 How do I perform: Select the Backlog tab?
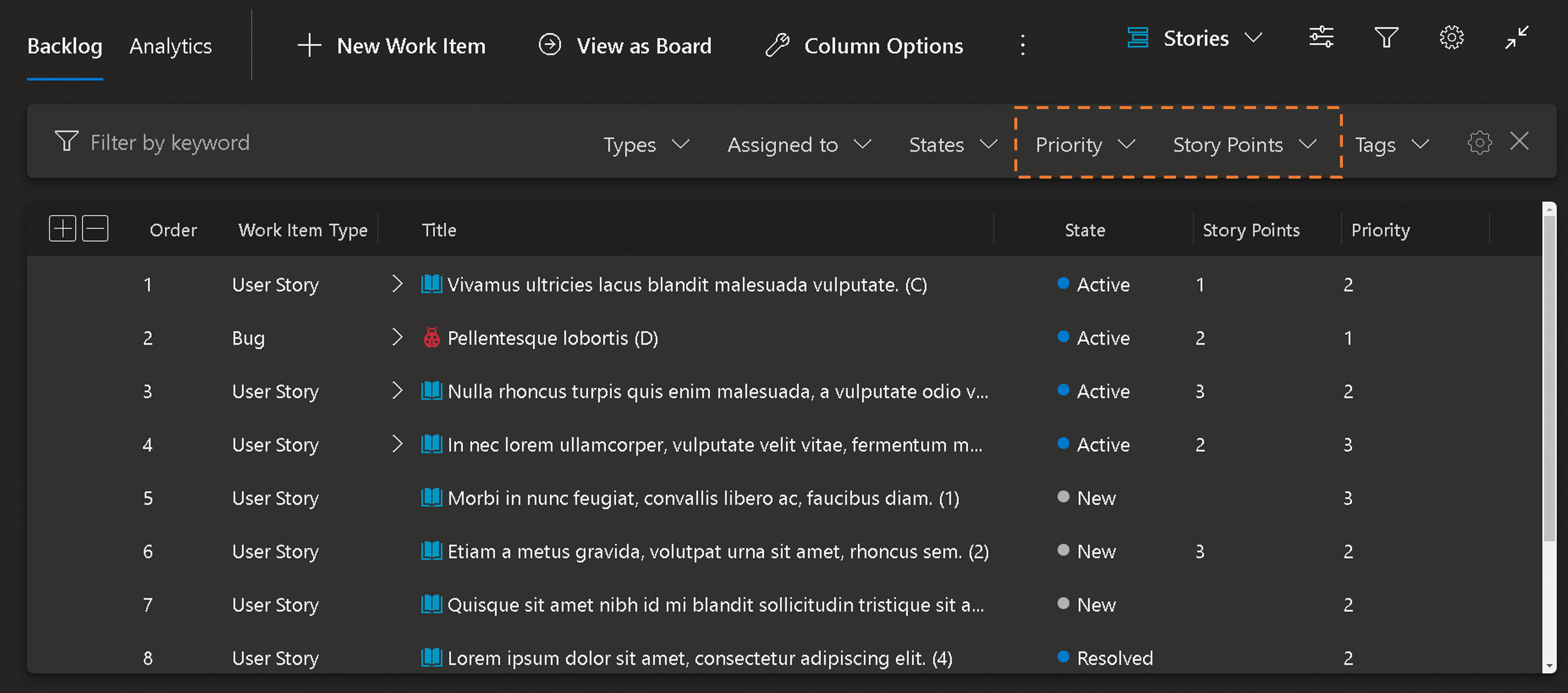pyautogui.click(x=64, y=45)
